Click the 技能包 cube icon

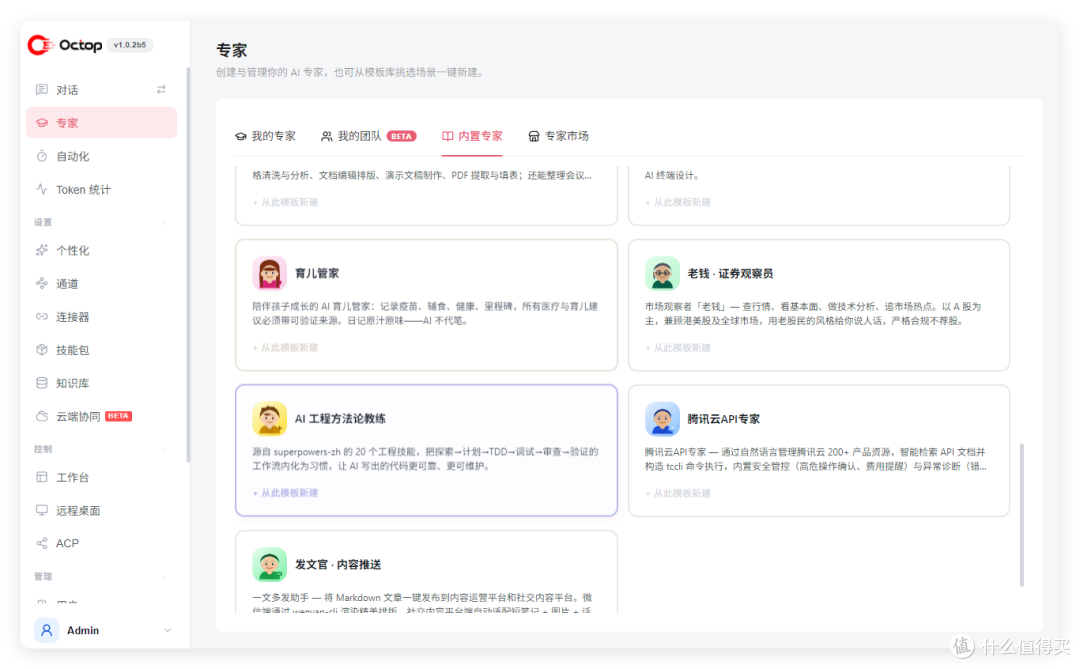tap(42, 349)
